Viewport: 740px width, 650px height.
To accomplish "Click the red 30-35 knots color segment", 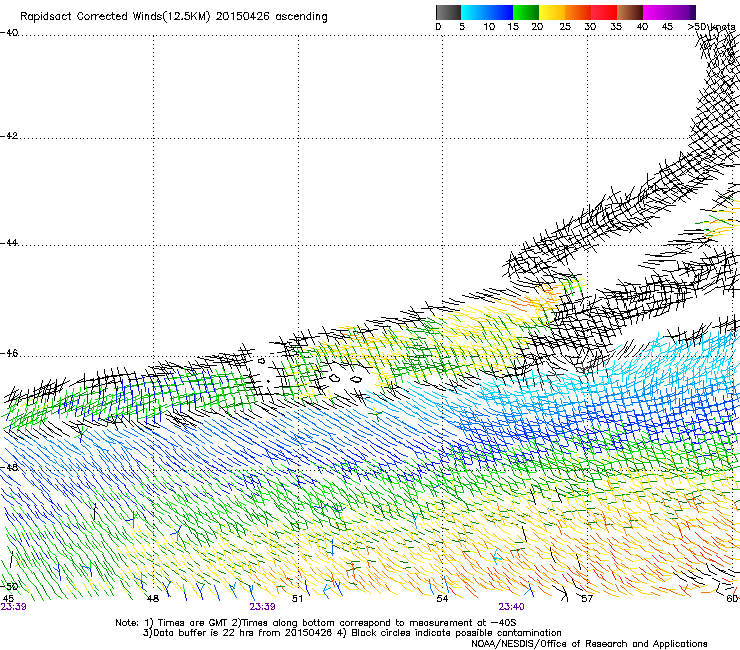I will [x=604, y=12].
